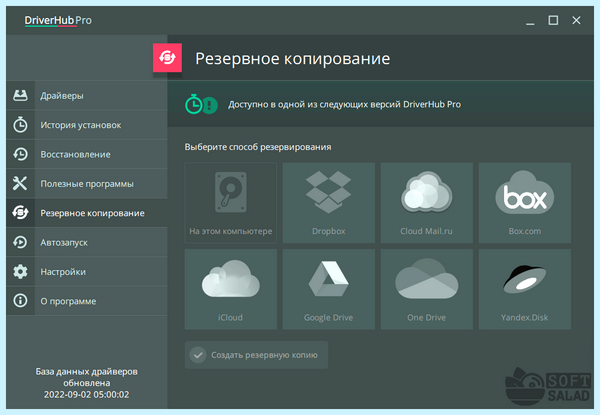
Task: Select Драйверы in the sidebar menu
Action: (x=87, y=95)
